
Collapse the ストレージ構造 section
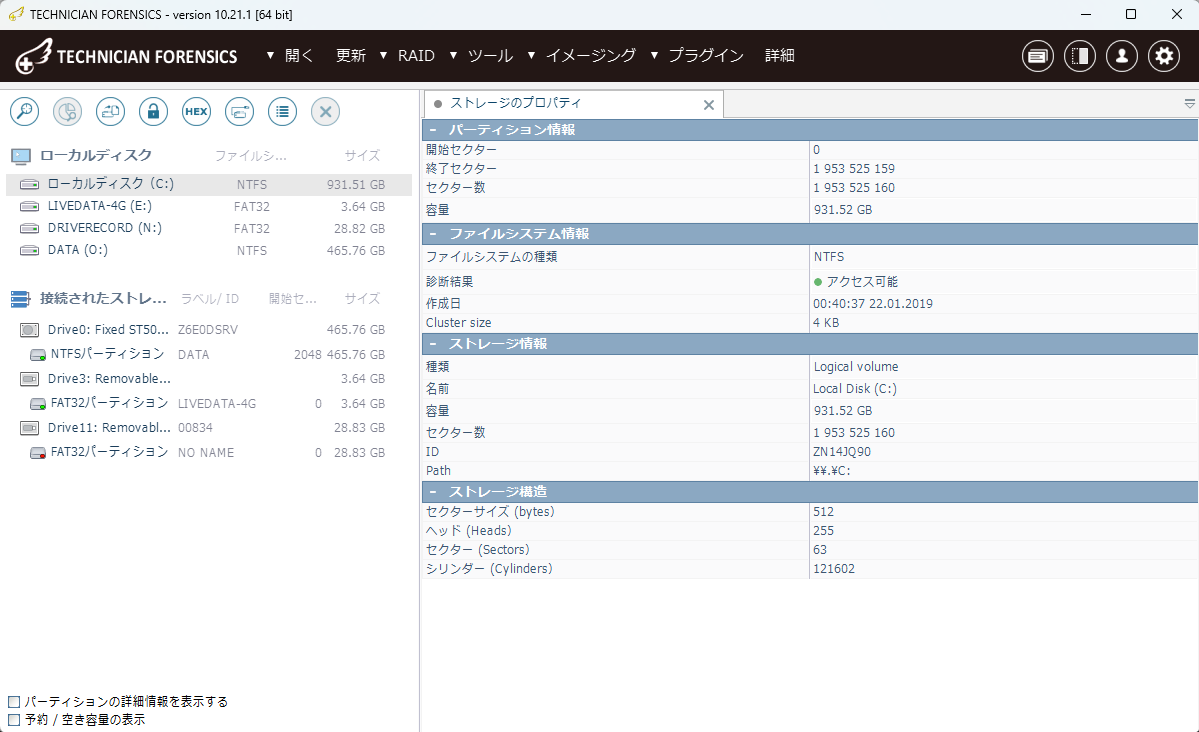pyautogui.click(x=433, y=492)
